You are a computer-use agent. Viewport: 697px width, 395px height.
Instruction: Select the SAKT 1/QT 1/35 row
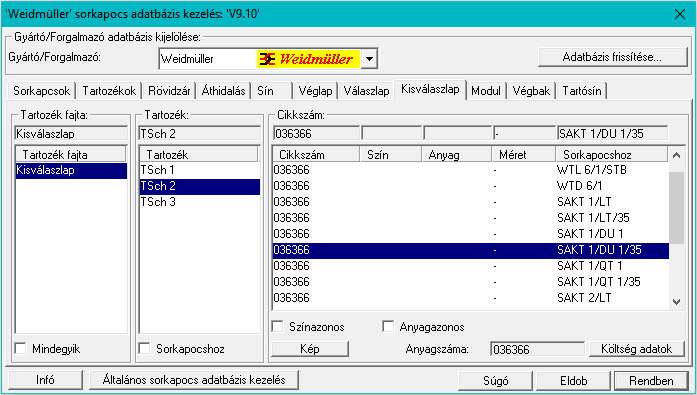coord(471,282)
